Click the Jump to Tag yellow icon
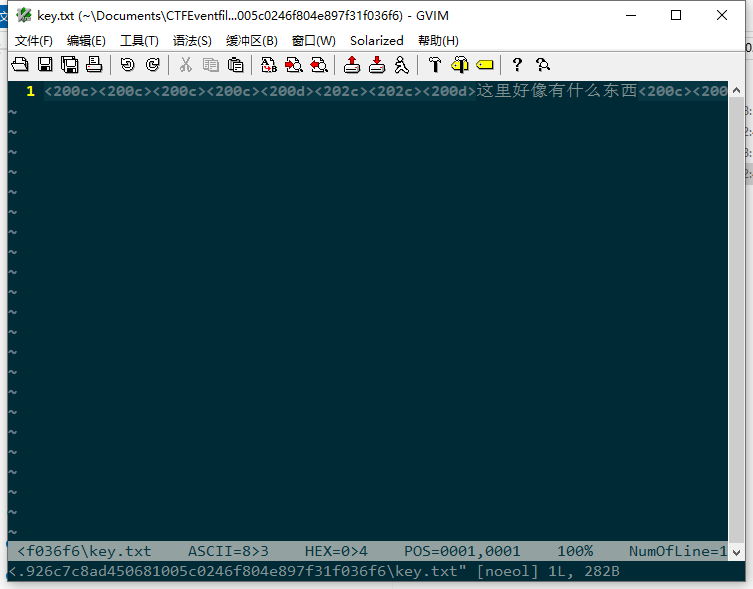Screen dimensions: 753x589 (485, 64)
